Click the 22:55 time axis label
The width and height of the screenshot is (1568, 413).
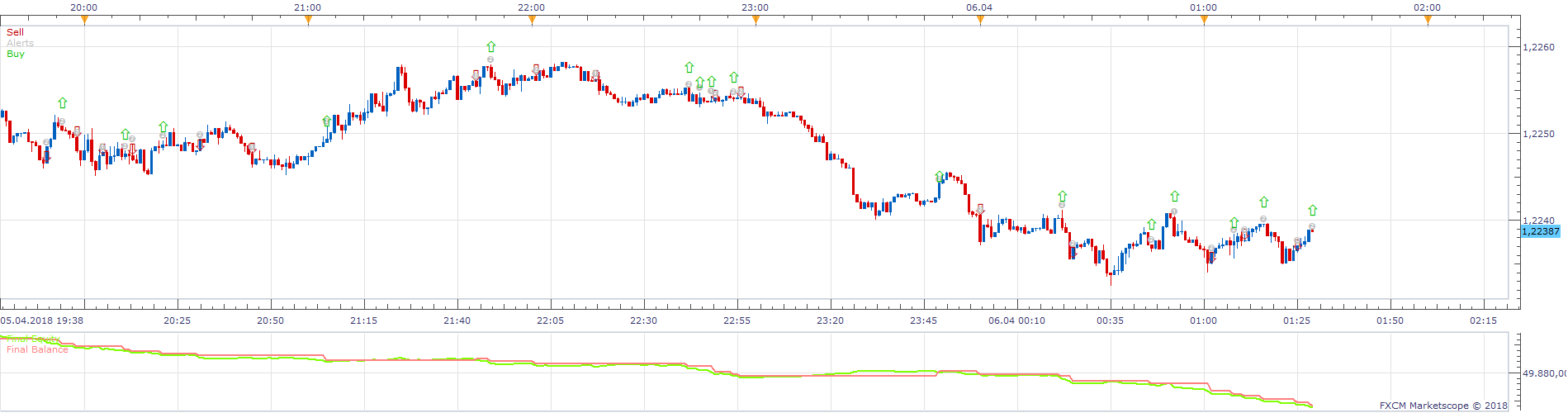click(737, 320)
